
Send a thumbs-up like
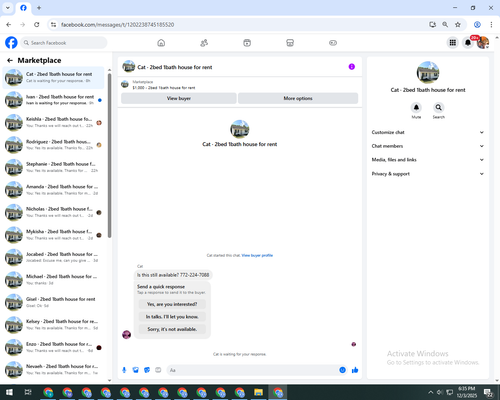355,370
